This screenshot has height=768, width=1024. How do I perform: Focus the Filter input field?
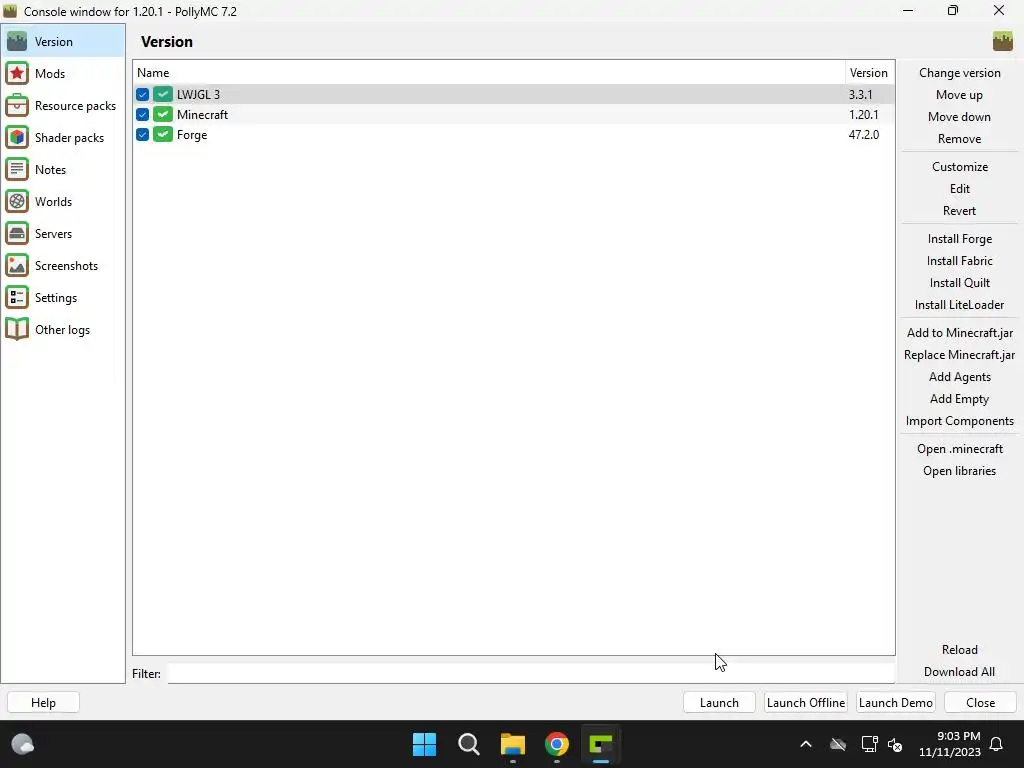531,673
